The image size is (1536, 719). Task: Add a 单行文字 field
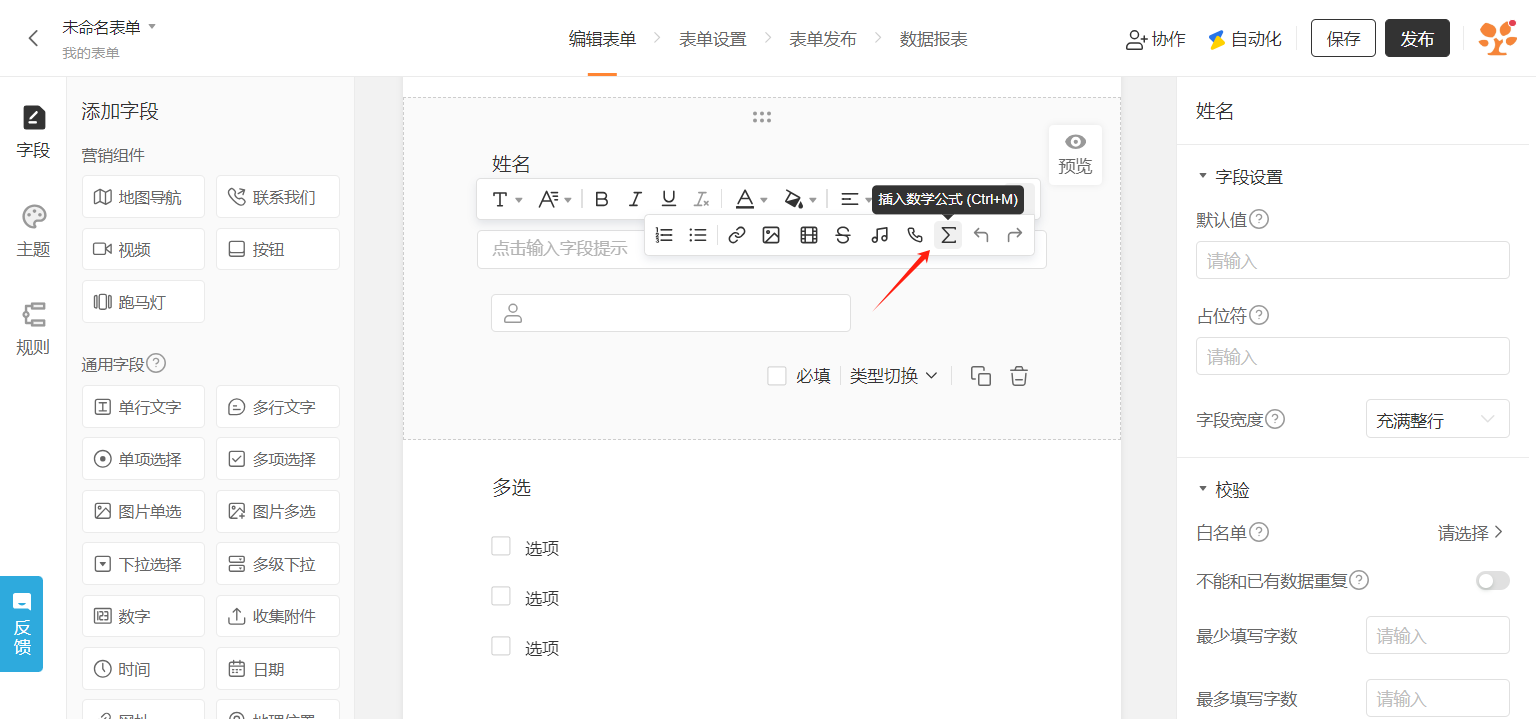tap(143, 407)
